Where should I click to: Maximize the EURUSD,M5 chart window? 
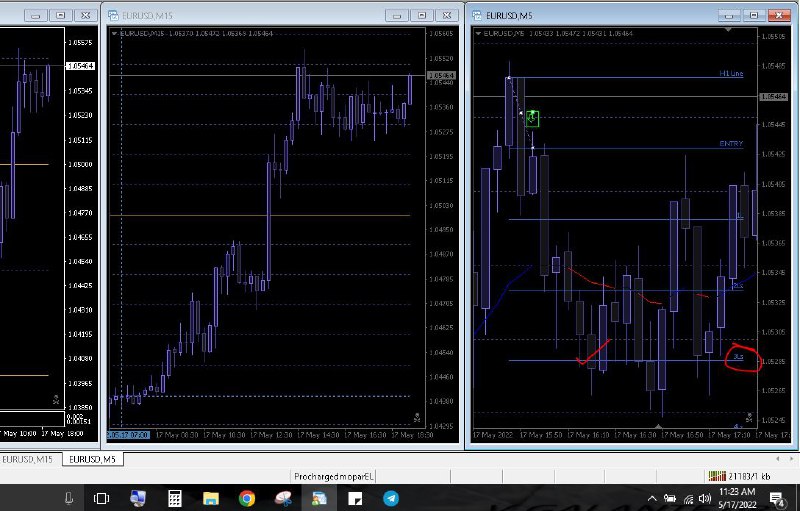(x=754, y=16)
